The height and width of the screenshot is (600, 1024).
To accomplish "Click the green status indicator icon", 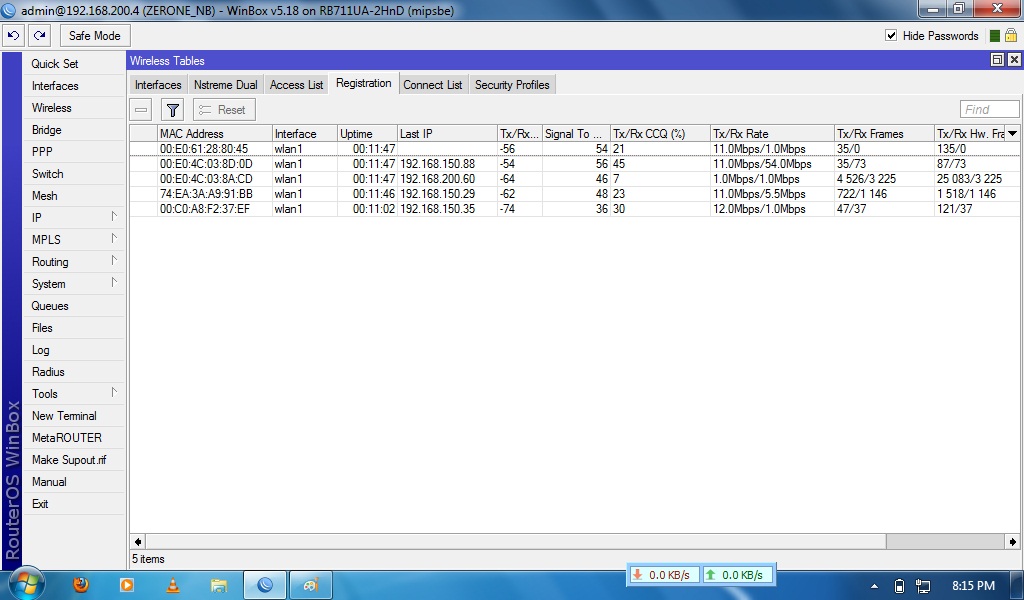I will (995, 36).
